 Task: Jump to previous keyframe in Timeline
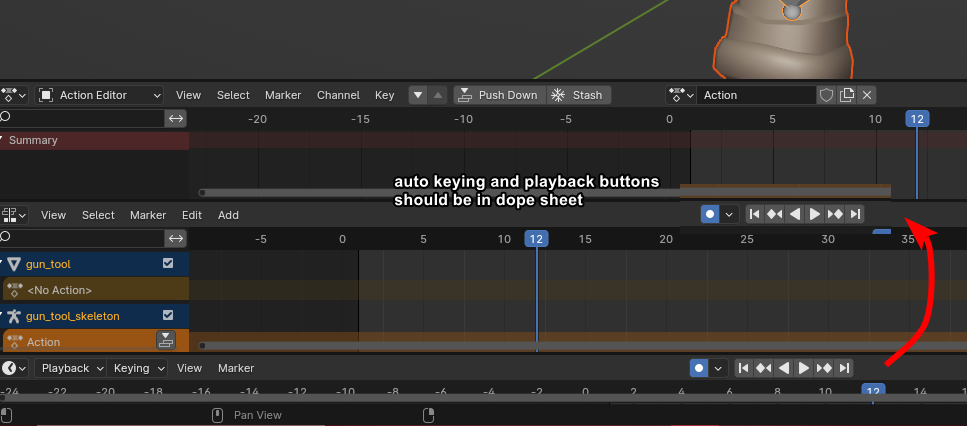(x=763, y=368)
